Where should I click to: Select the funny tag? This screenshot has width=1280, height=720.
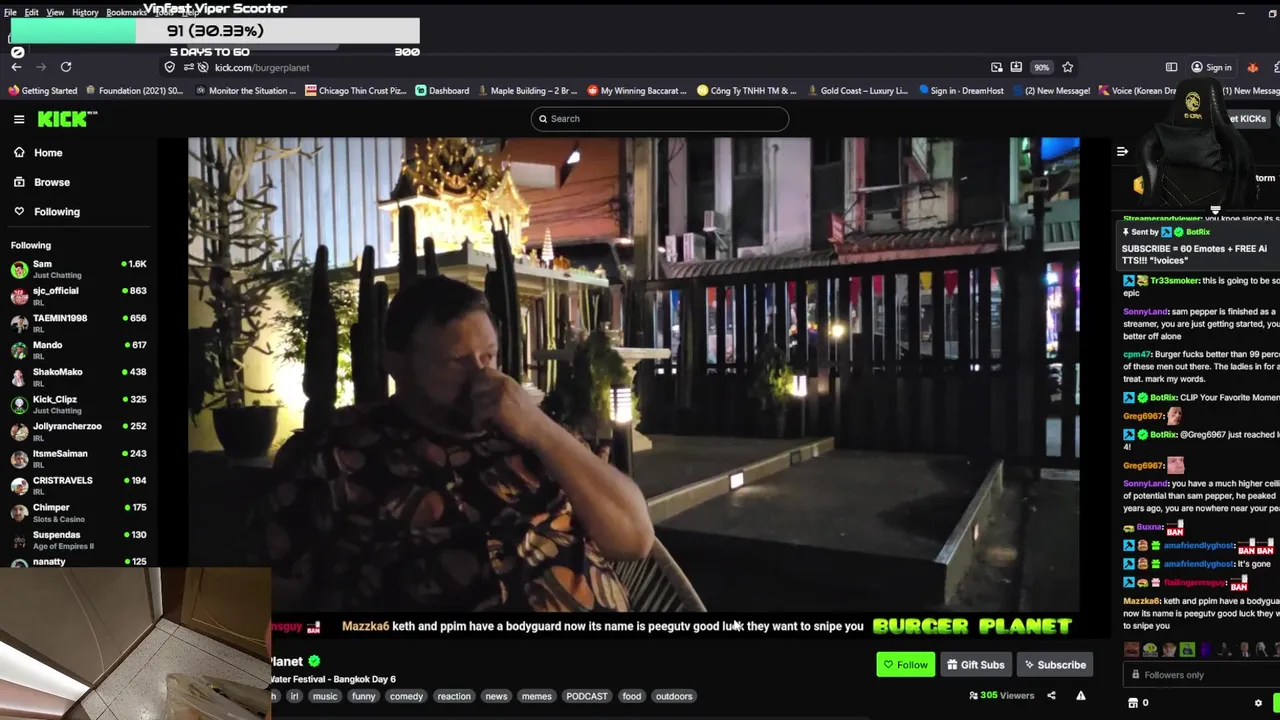point(363,696)
